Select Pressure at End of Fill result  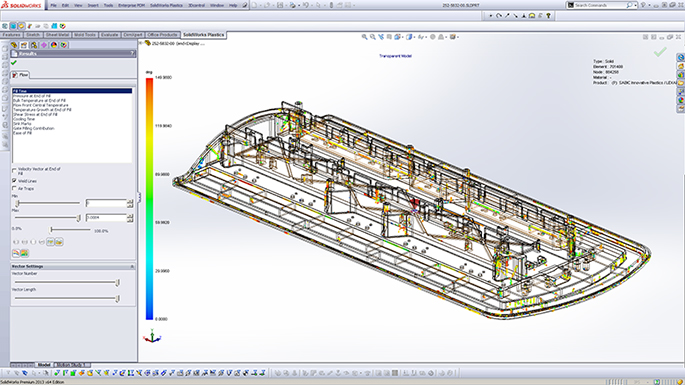point(32,96)
